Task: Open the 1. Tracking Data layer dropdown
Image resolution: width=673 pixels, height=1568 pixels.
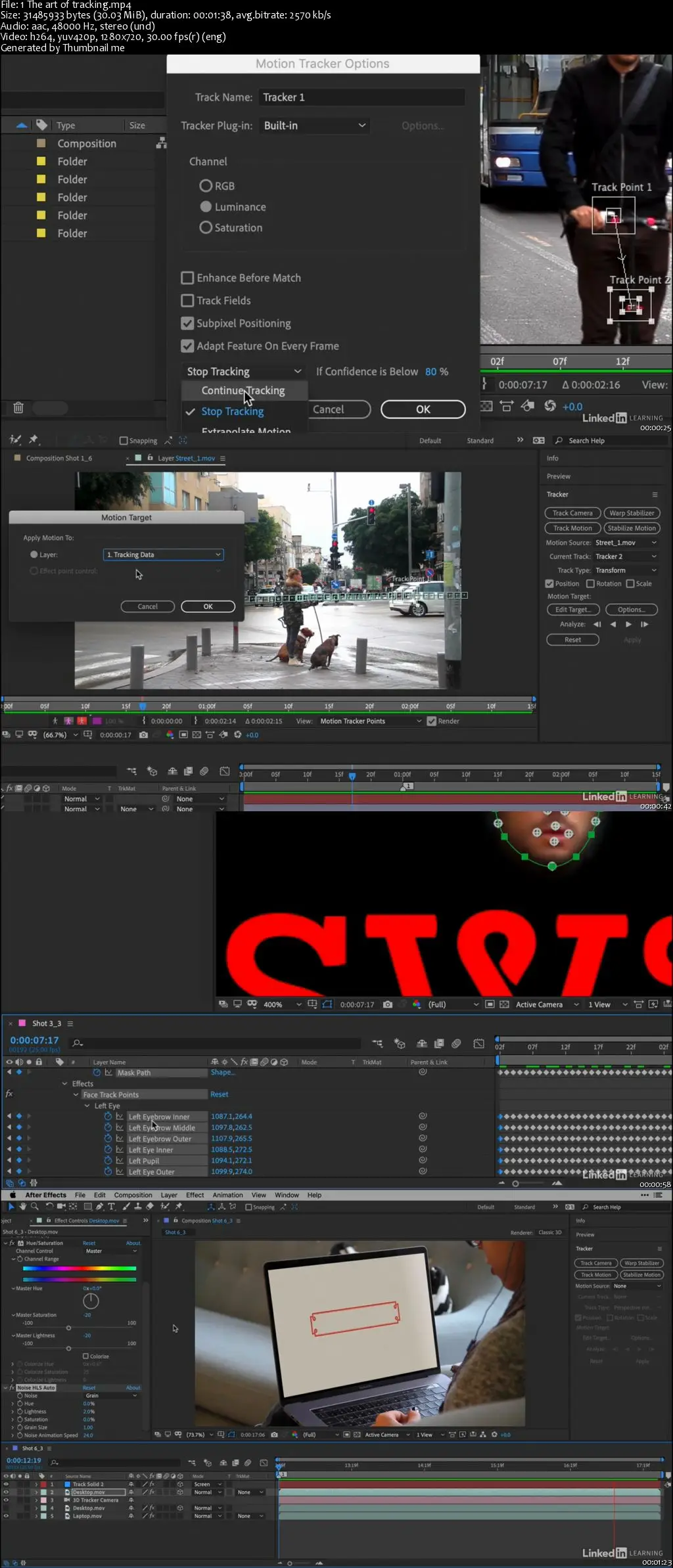Action: 164,554
